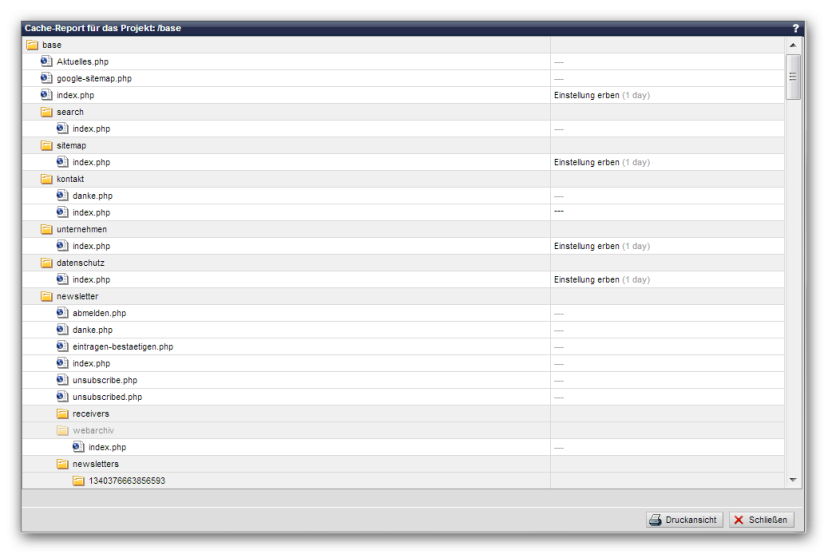
Task: Select the sitemap folder label
Action: click(x=71, y=146)
